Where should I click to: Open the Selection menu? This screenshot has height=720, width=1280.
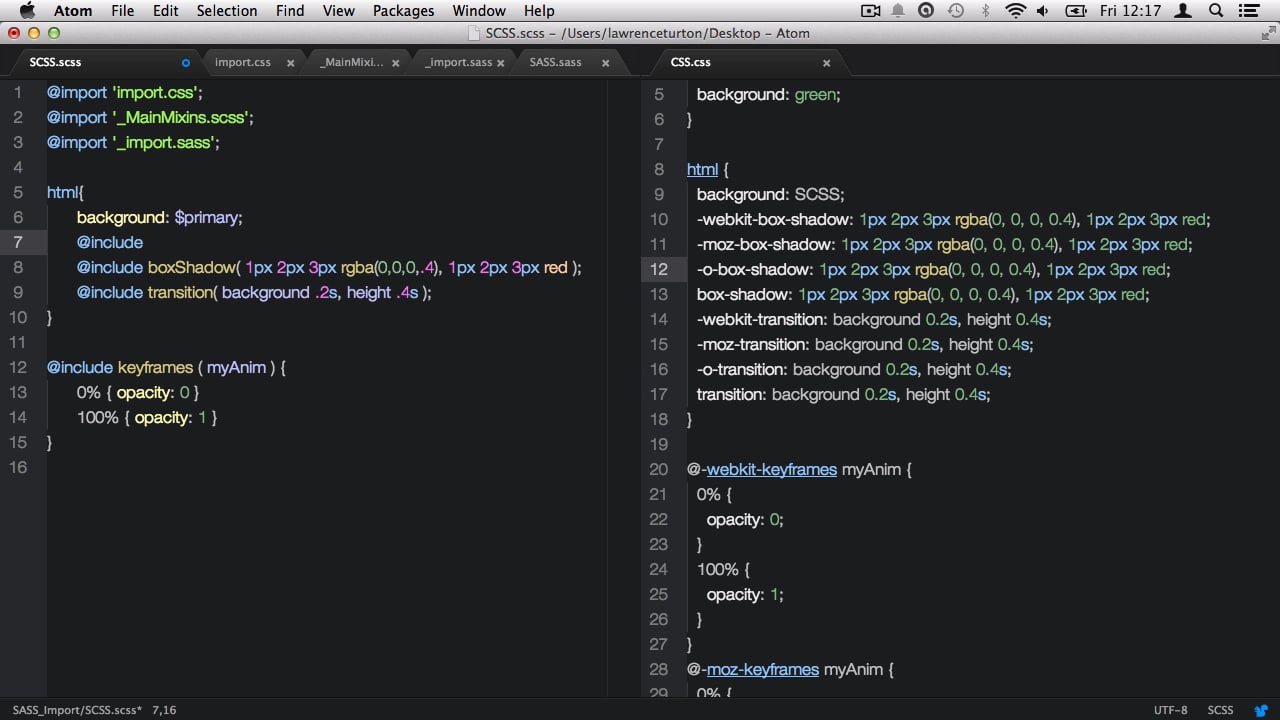[226, 11]
